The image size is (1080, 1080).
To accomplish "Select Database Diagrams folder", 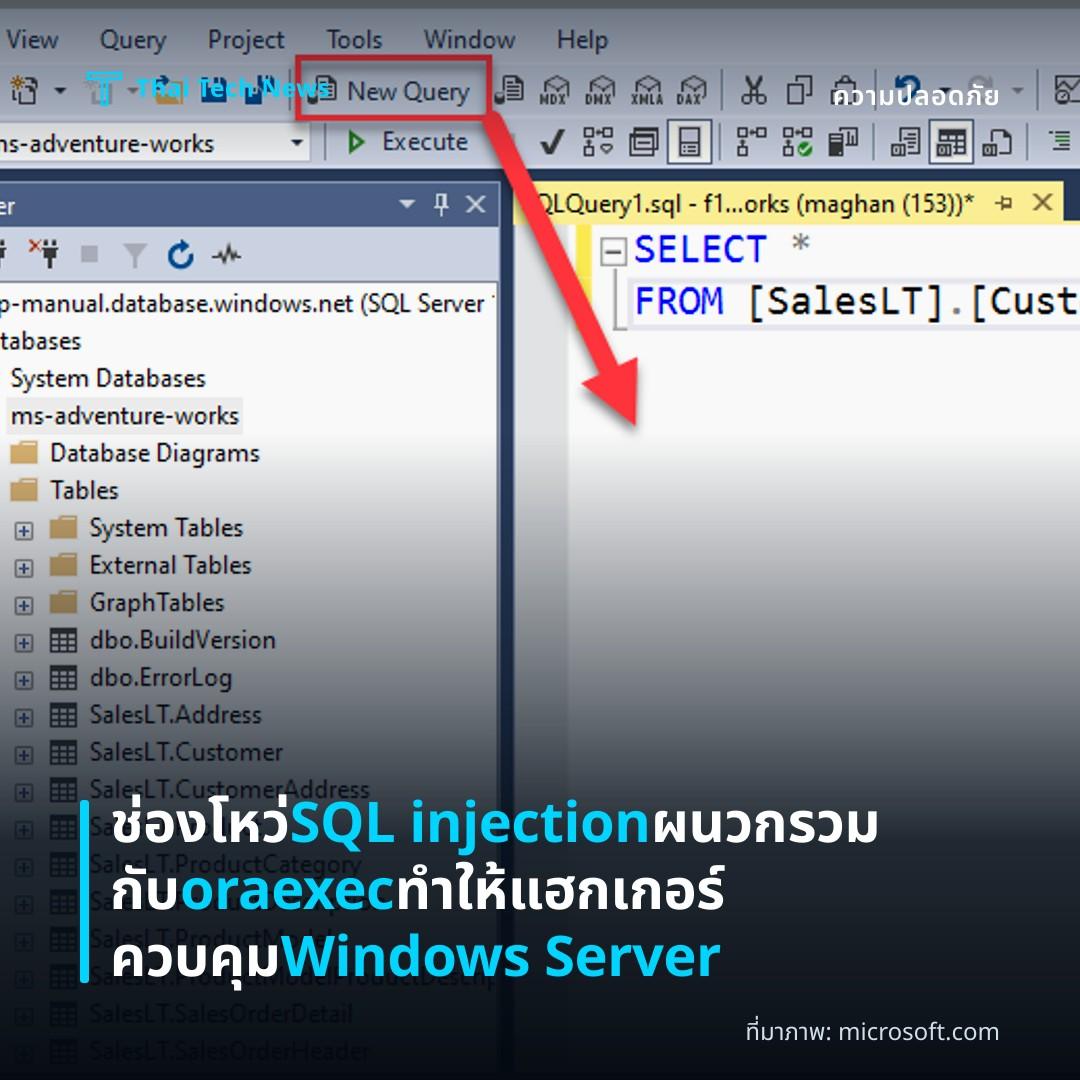I will point(155,453).
